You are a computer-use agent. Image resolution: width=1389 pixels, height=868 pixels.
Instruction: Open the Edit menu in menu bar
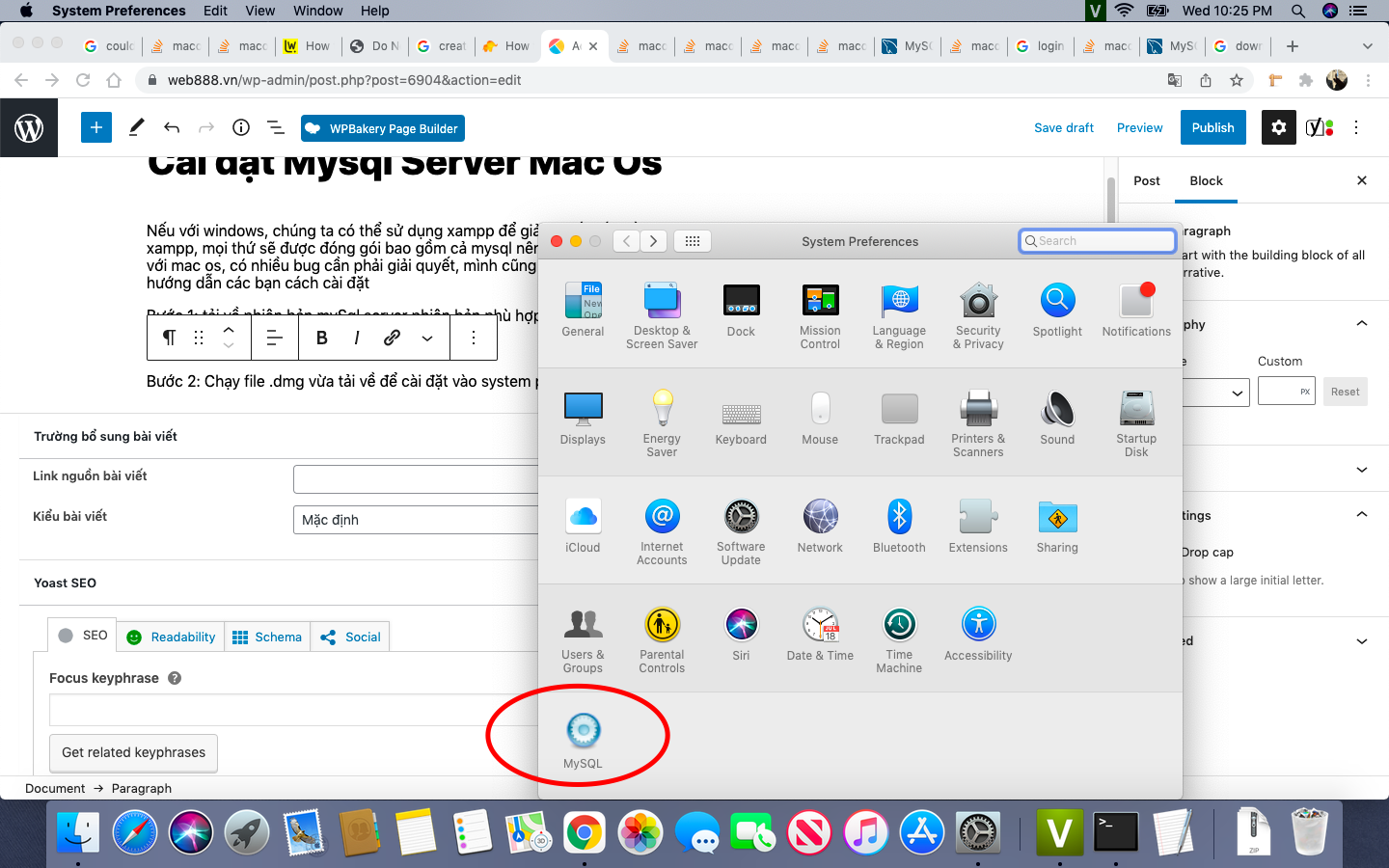[215, 11]
